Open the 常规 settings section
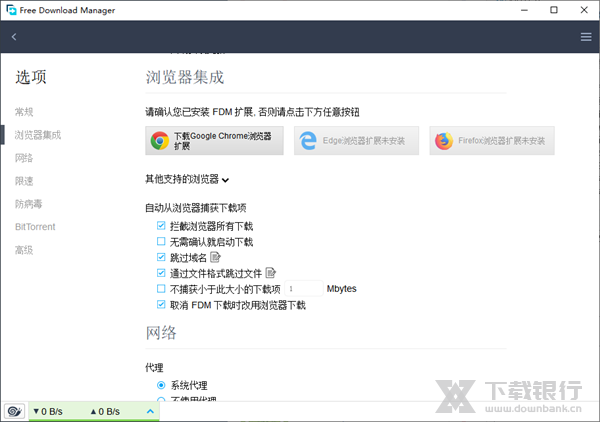Image resolution: width=600 pixels, height=422 pixels. pos(24,112)
